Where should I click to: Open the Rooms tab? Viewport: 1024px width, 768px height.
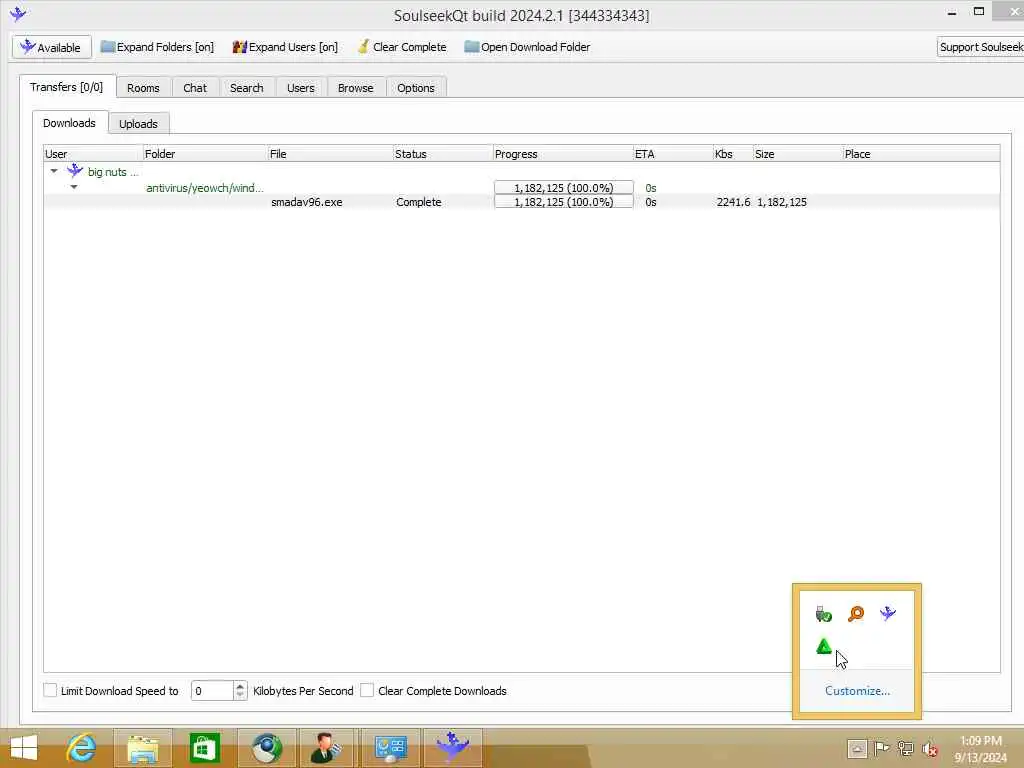(143, 88)
